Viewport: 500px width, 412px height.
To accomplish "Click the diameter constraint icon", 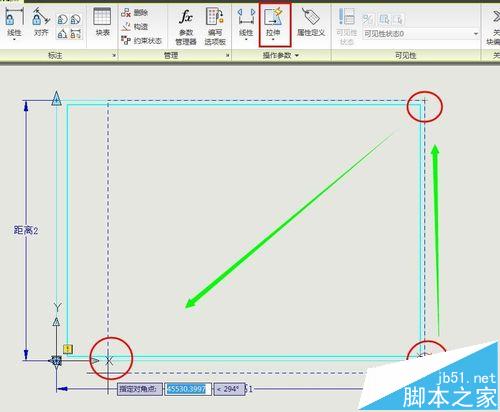I will pos(76,20).
